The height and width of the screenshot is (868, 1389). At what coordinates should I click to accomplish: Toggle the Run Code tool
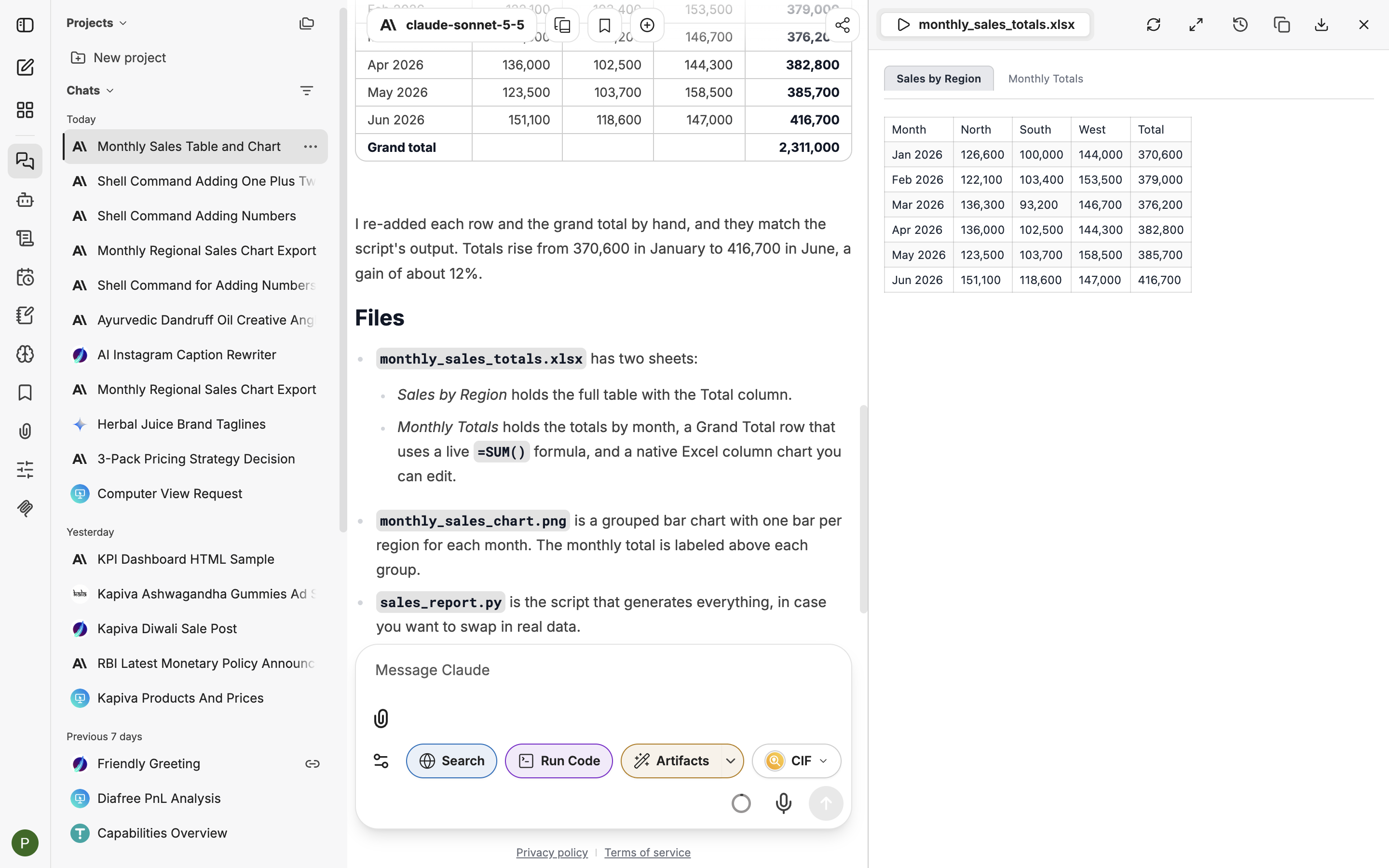pos(558,760)
